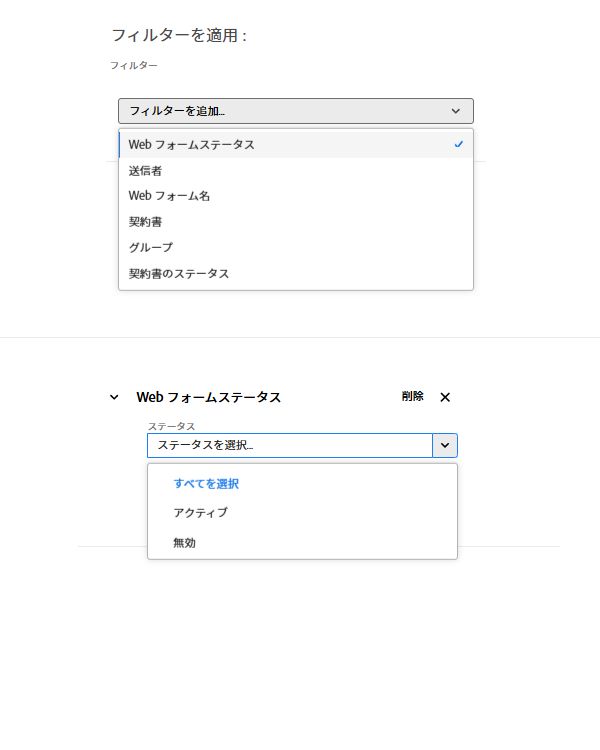Screen dimensions: 600x750
Task: Remove filter with the X icon
Action: (x=445, y=397)
